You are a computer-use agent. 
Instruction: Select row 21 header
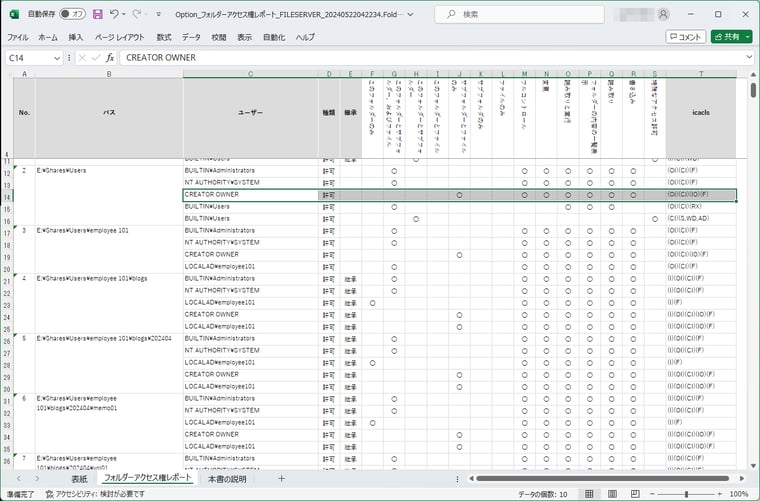[7, 281]
